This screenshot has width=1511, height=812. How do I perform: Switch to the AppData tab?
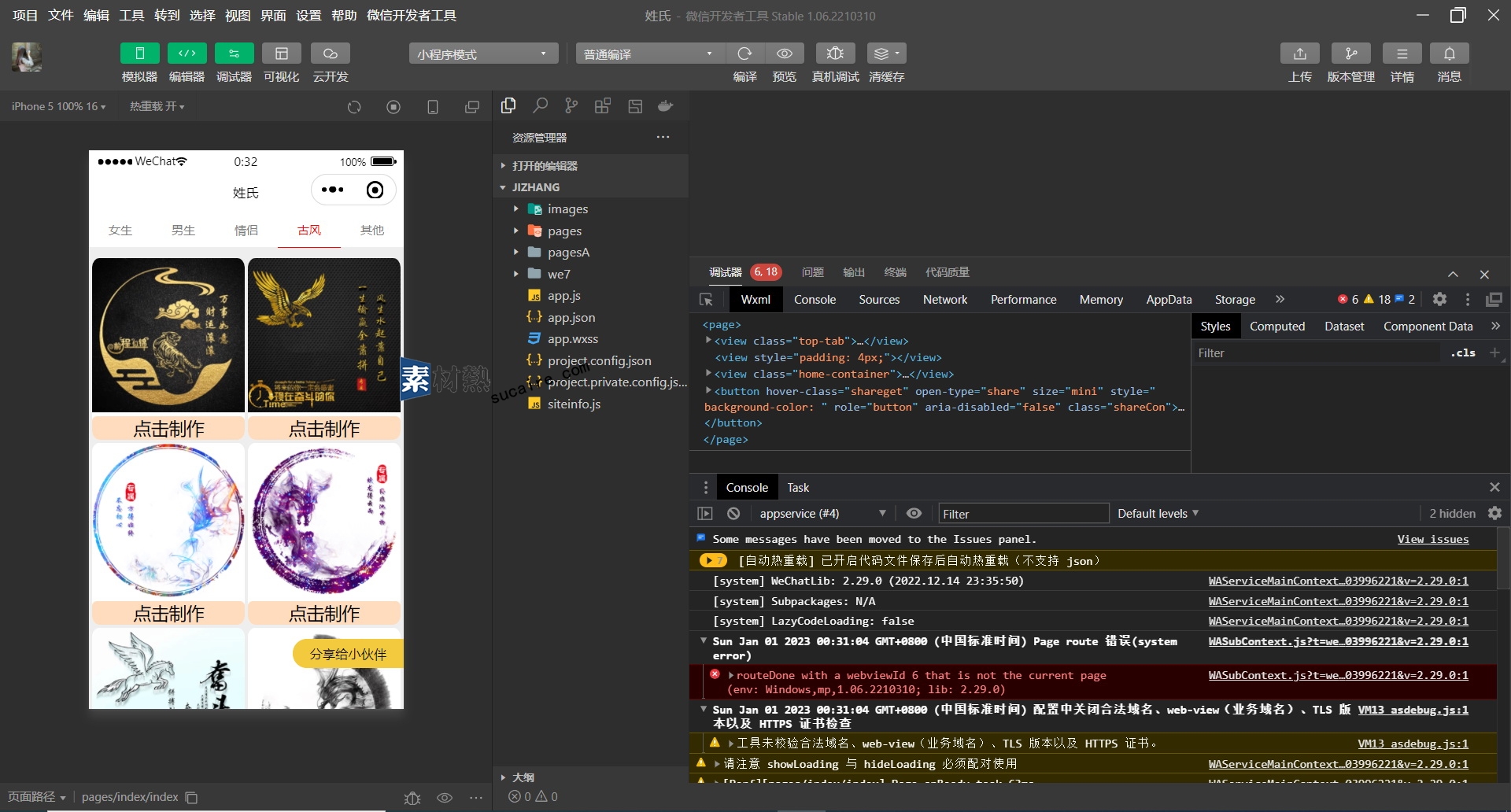coord(1169,300)
